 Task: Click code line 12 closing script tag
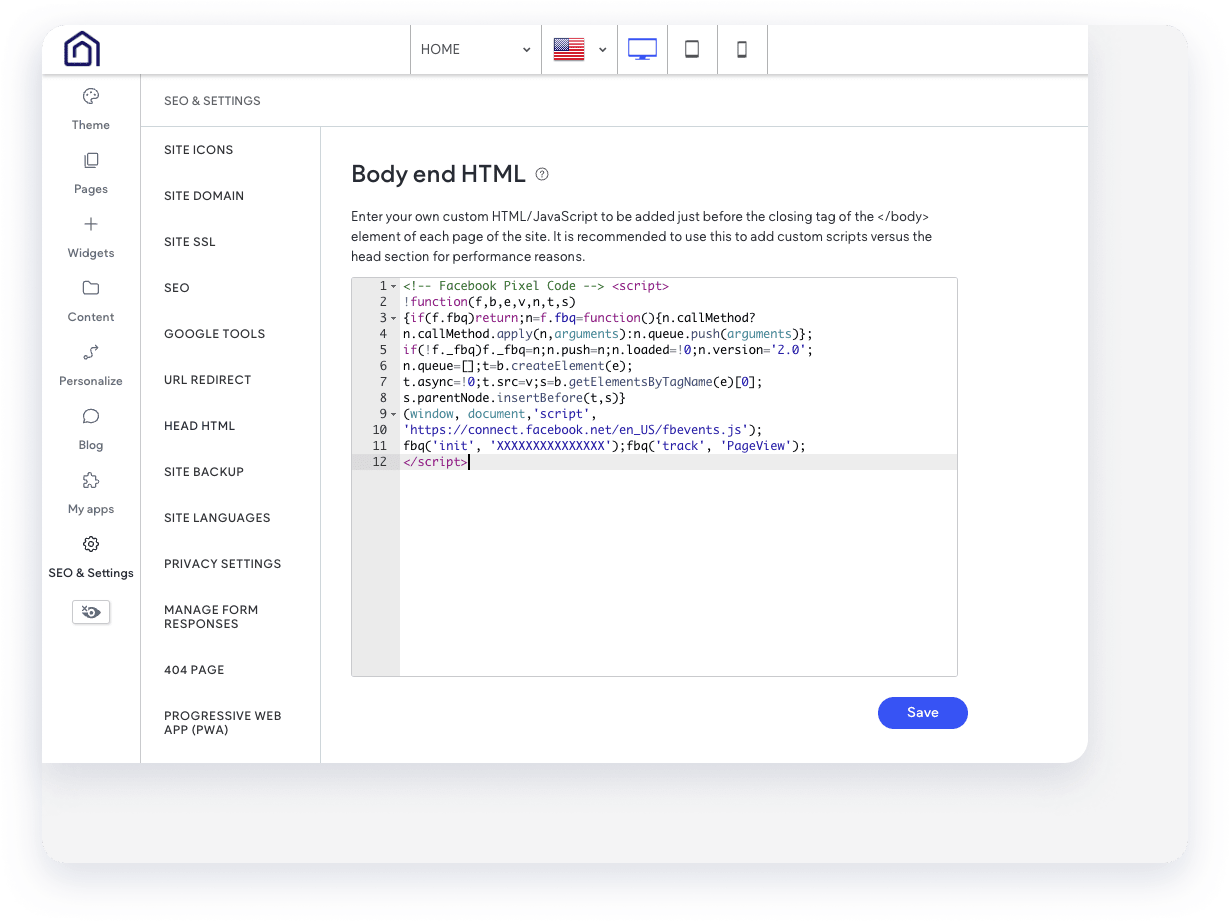(x=434, y=462)
